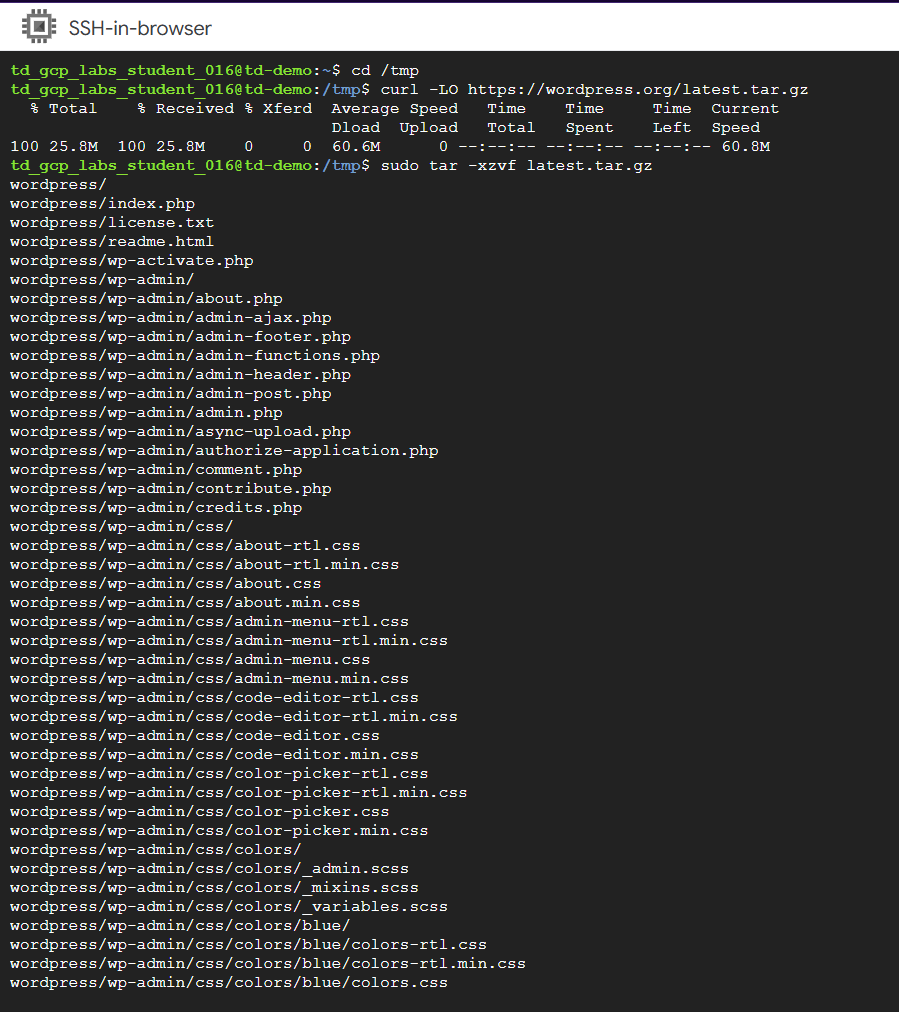Click the css/admin-menu.css line

pos(190,660)
